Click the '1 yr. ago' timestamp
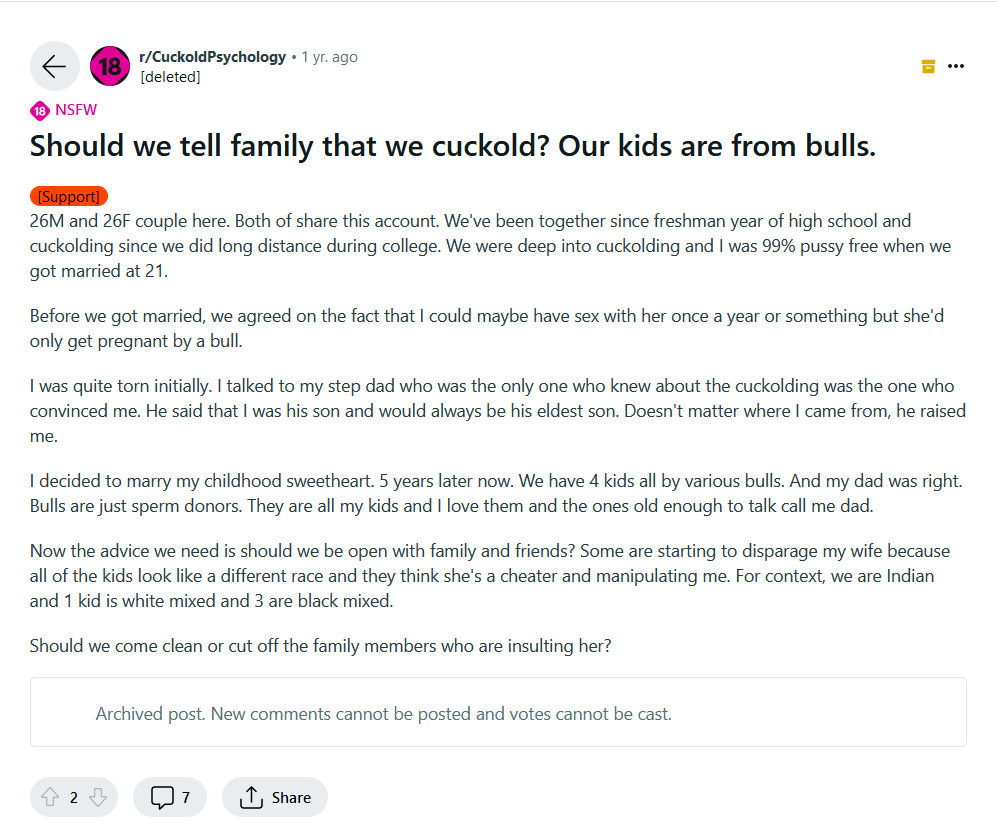Image resolution: width=997 pixels, height=837 pixels. 329,57
